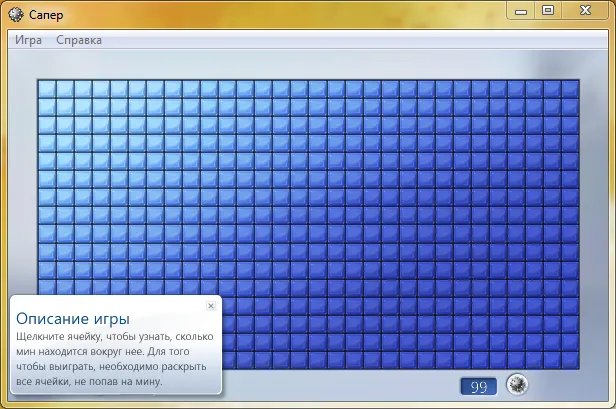Open the Игра menu
The width and height of the screenshot is (616, 409).
coord(29,40)
